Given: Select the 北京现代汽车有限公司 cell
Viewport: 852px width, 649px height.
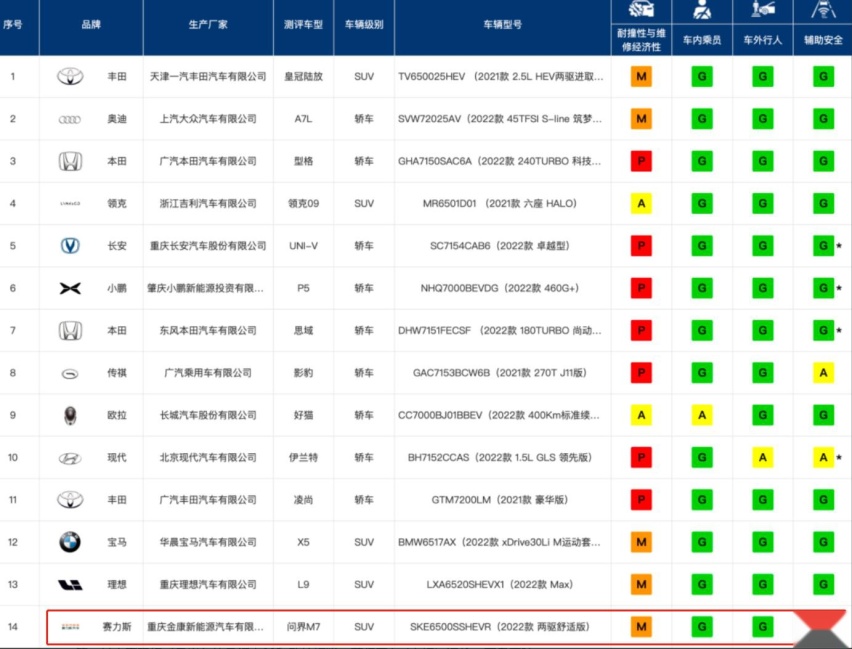Looking at the screenshot, I should pos(208,458).
